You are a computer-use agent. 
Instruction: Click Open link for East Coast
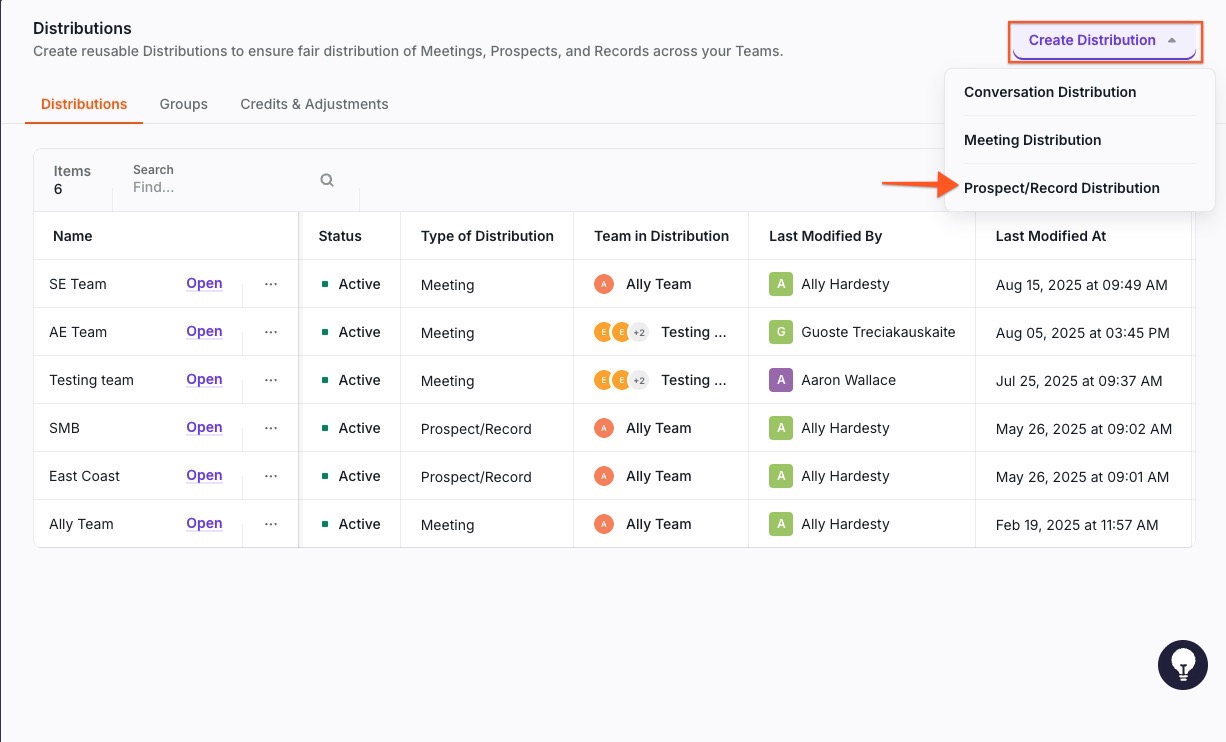pos(204,476)
